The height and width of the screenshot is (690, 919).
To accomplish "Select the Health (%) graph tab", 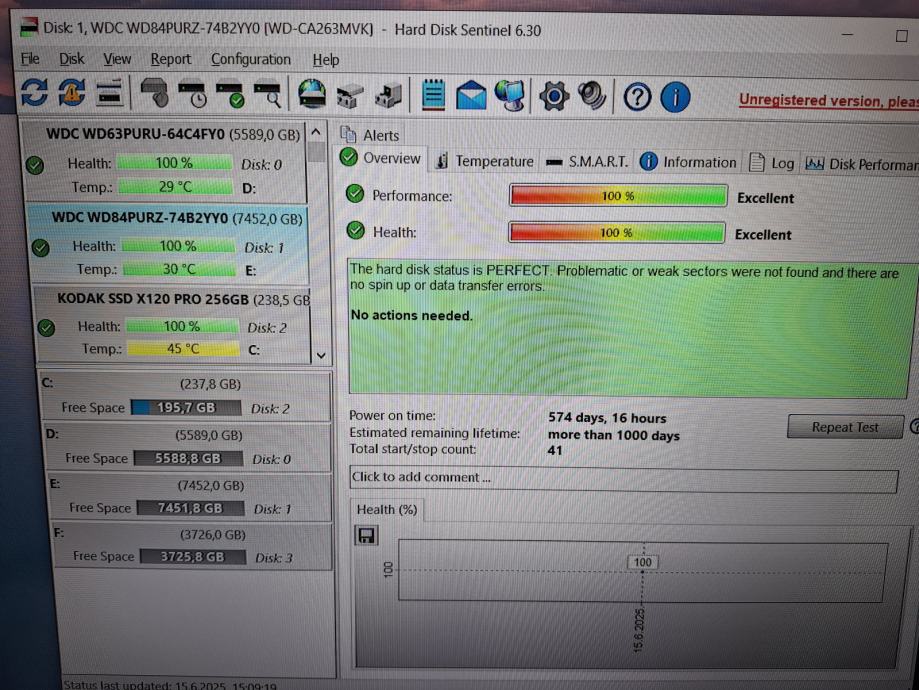I will [387, 509].
